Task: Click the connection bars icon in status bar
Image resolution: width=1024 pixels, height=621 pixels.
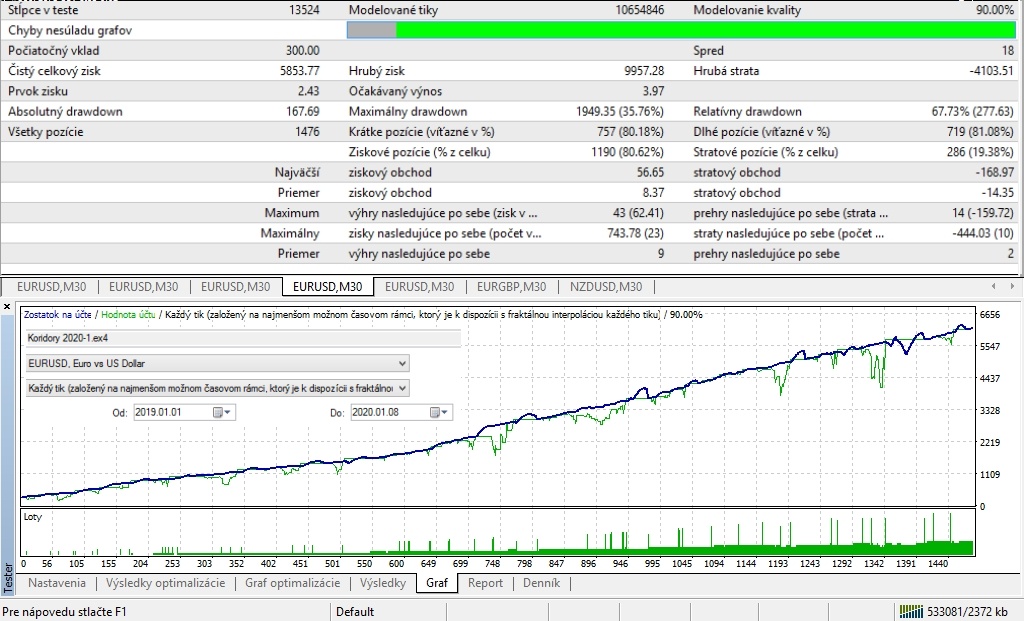Action: point(911,612)
